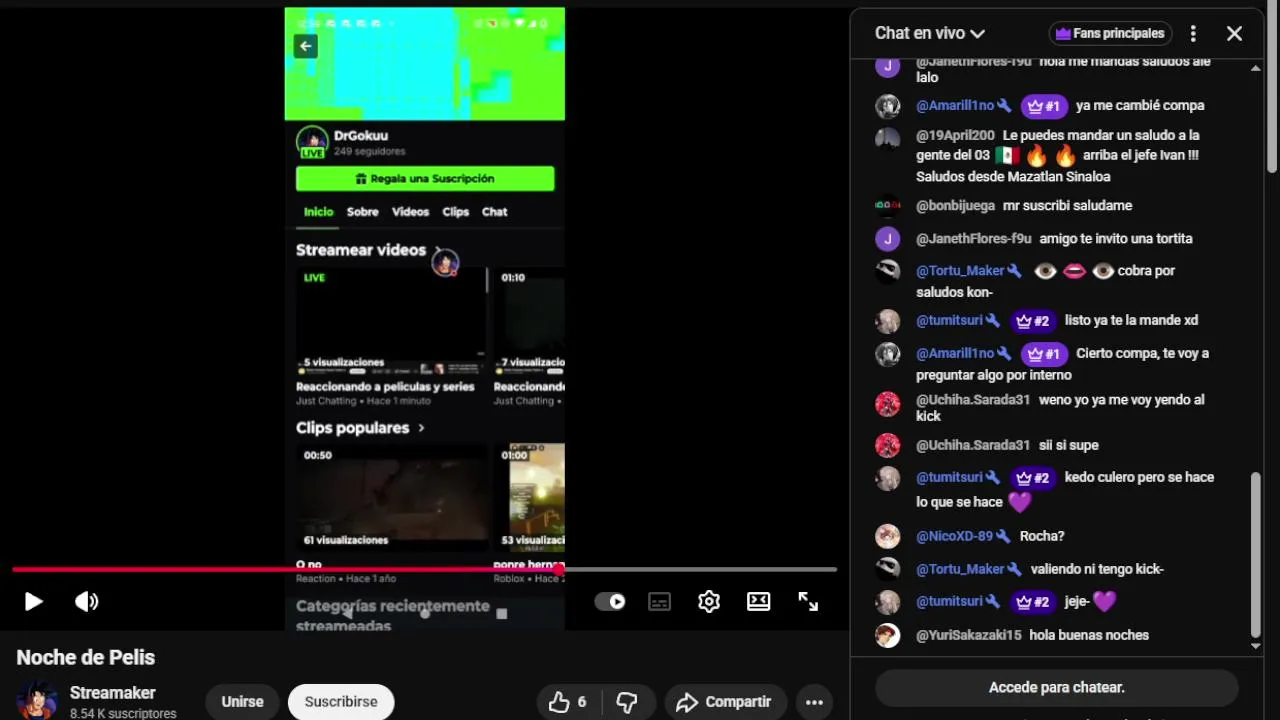The height and width of the screenshot is (720, 1280).
Task: Enter fullscreen mode
Action: [808, 601]
